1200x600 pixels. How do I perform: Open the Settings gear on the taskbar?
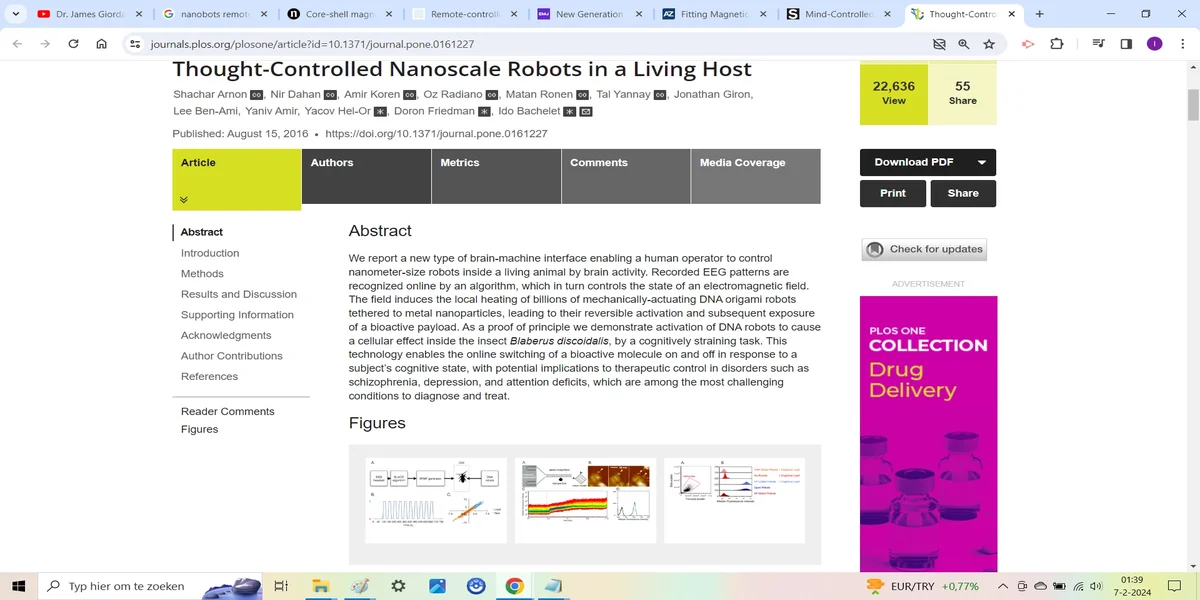tap(398, 586)
